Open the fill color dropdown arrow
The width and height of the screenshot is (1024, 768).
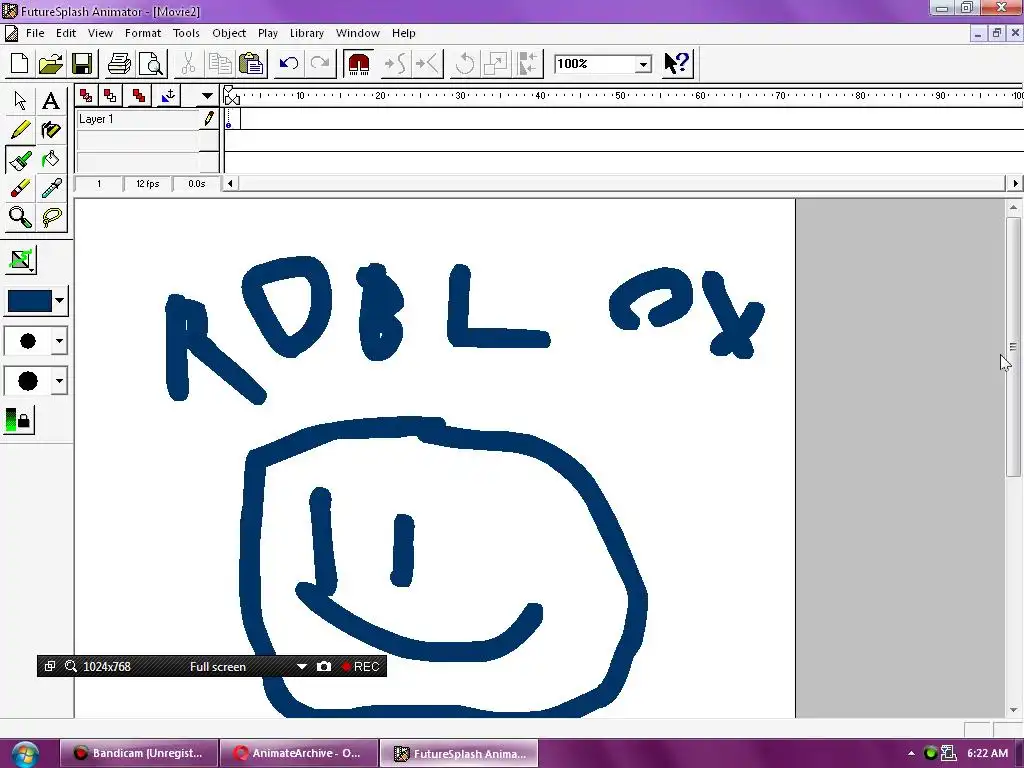tap(59, 301)
